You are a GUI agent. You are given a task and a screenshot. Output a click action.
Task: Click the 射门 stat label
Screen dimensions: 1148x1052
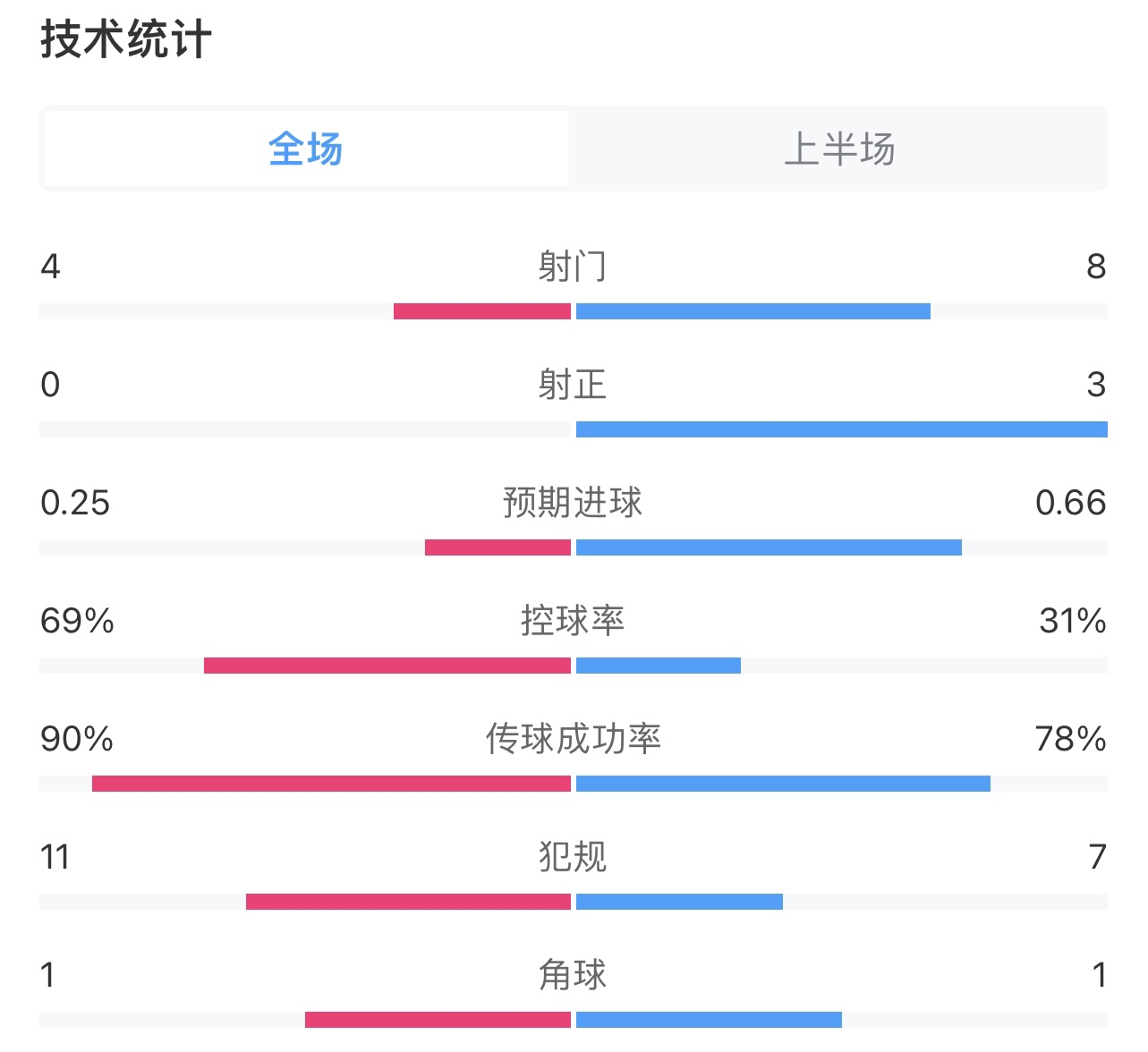click(573, 267)
